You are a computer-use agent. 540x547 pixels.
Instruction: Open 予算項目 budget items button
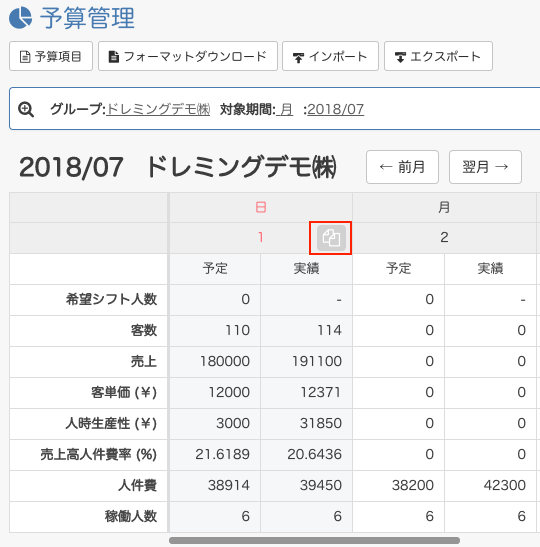tap(51, 56)
